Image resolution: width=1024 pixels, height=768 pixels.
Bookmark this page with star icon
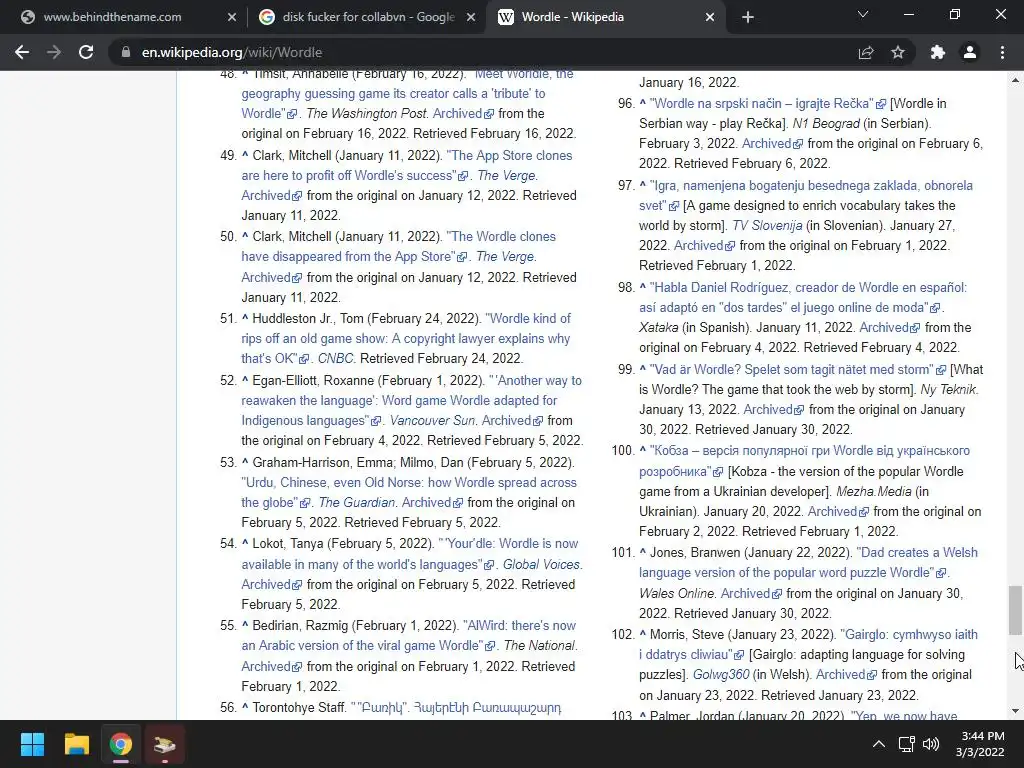(898, 52)
